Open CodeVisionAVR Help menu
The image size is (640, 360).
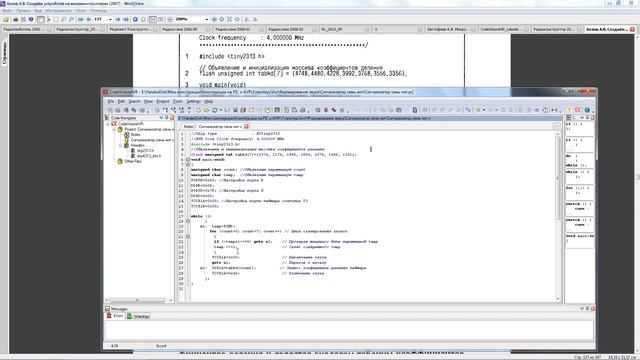[209, 101]
